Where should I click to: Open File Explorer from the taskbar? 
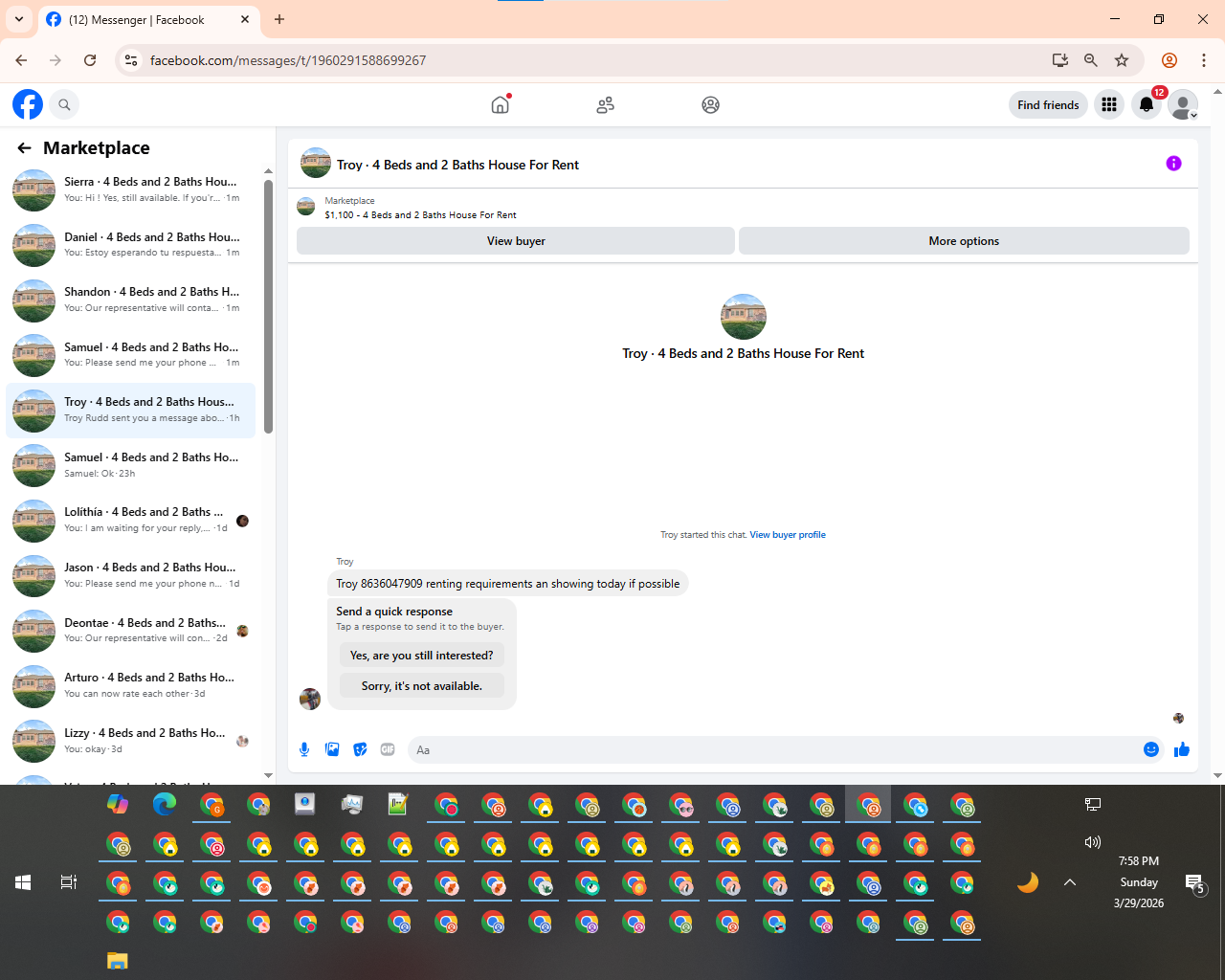[118, 961]
